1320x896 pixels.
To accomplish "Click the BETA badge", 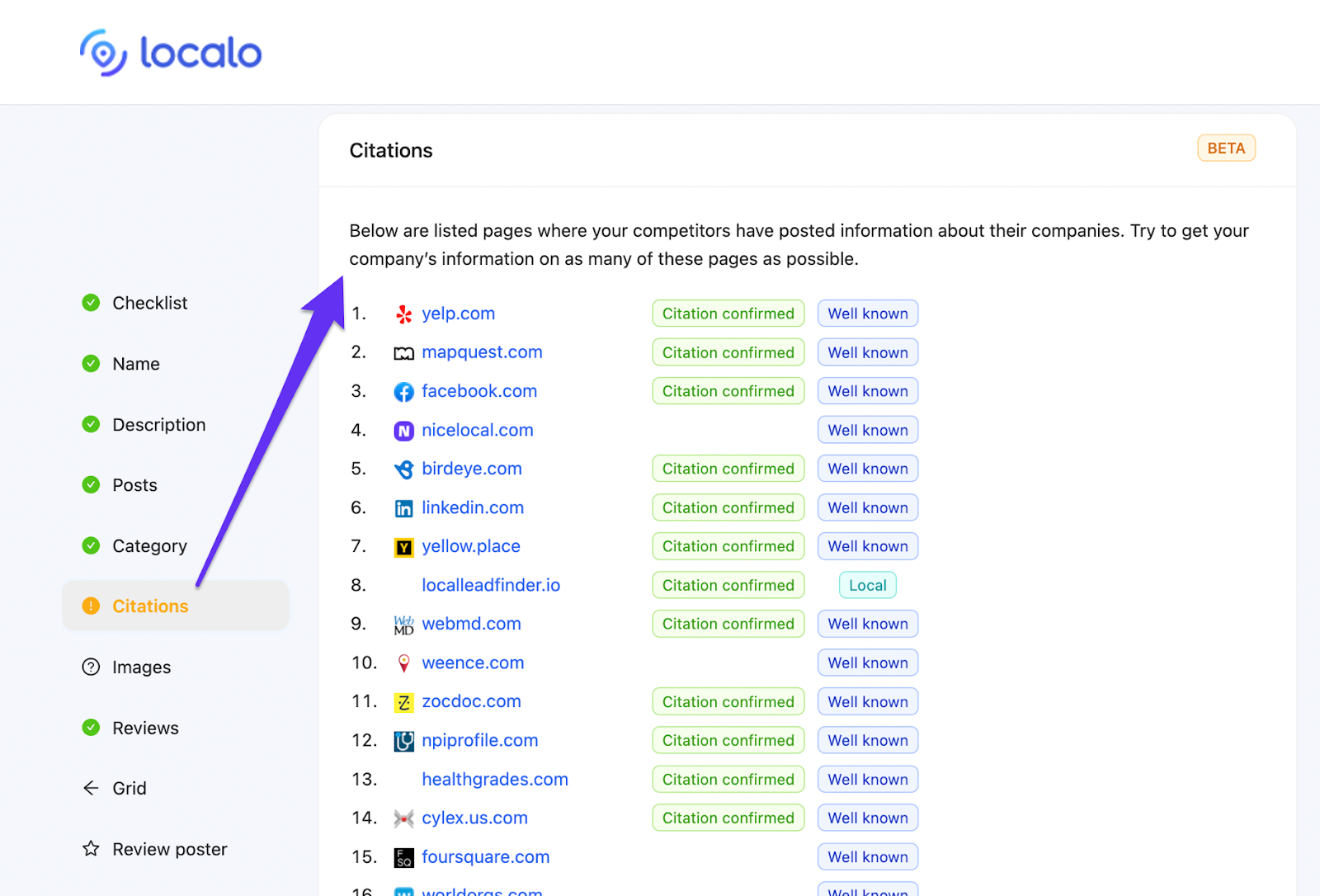I will [x=1226, y=149].
